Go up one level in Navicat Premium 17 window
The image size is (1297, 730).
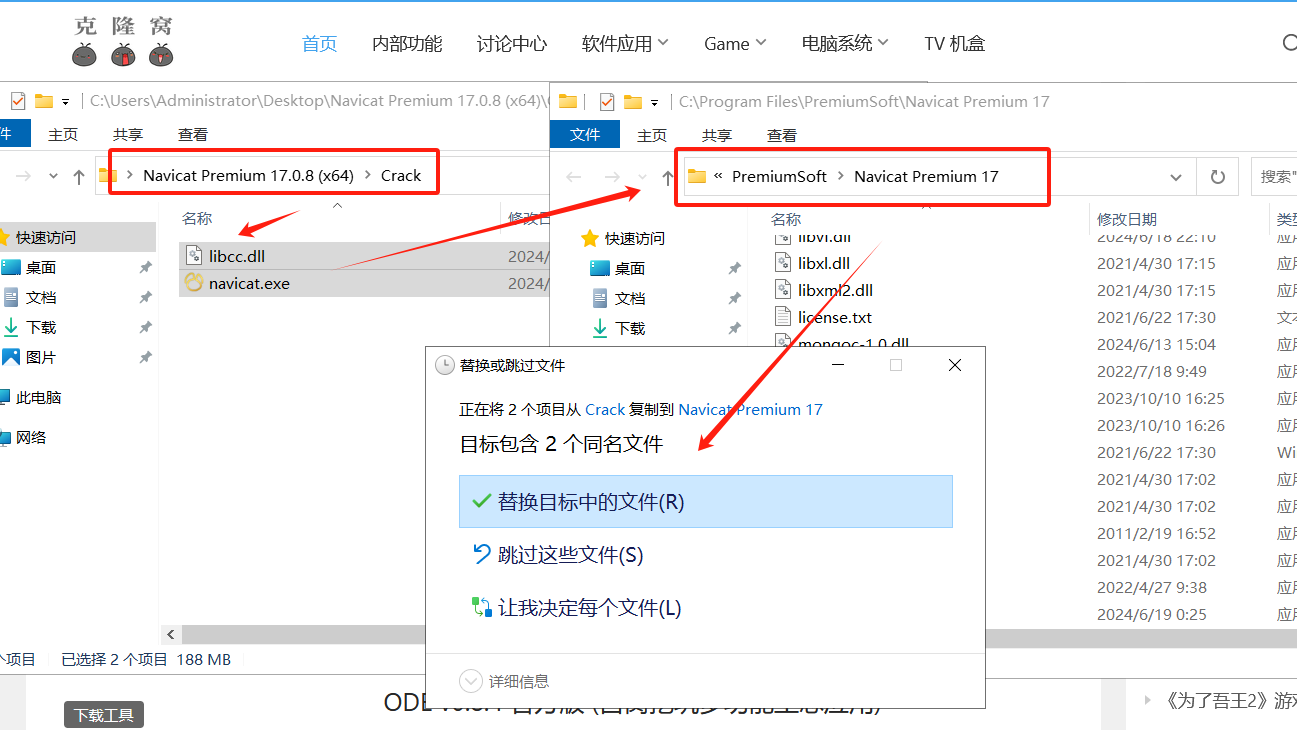[x=667, y=177]
